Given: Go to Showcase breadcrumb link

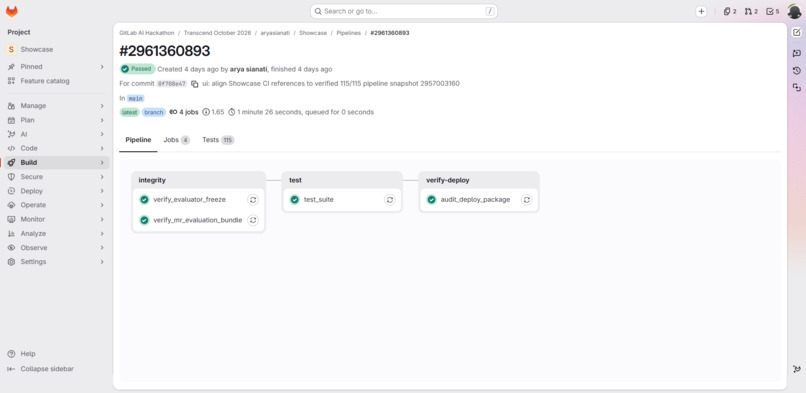Looking at the screenshot, I should [x=313, y=33].
